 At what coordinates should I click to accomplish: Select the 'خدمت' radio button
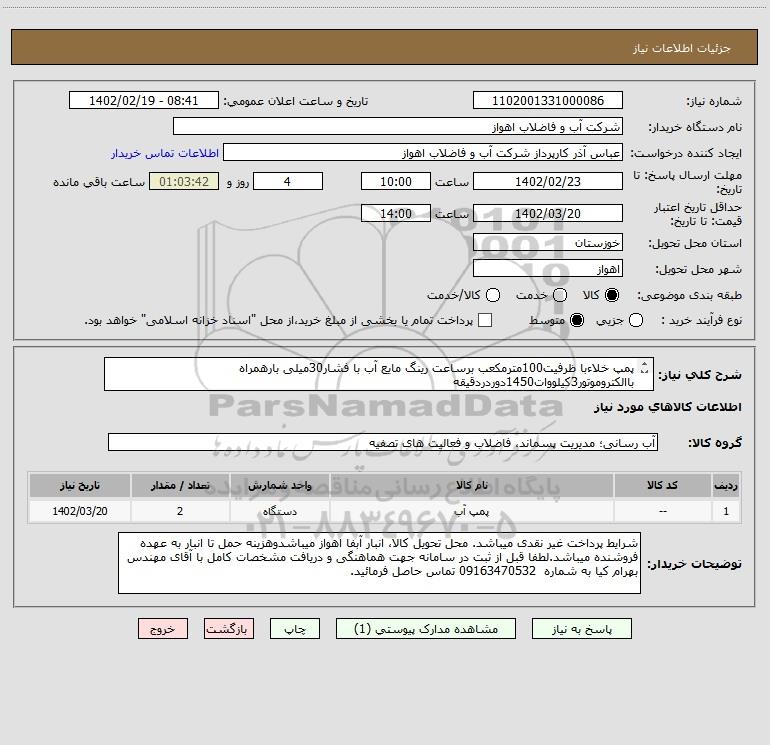(560, 295)
